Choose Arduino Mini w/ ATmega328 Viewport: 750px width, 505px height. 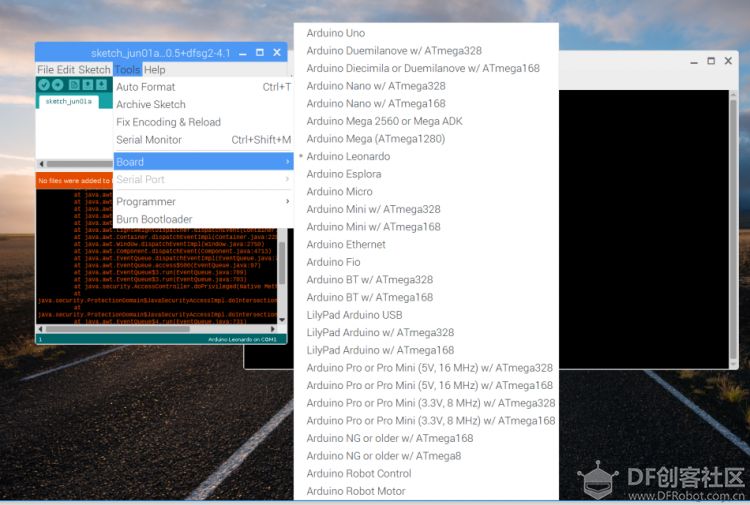[x=426, y=209]
